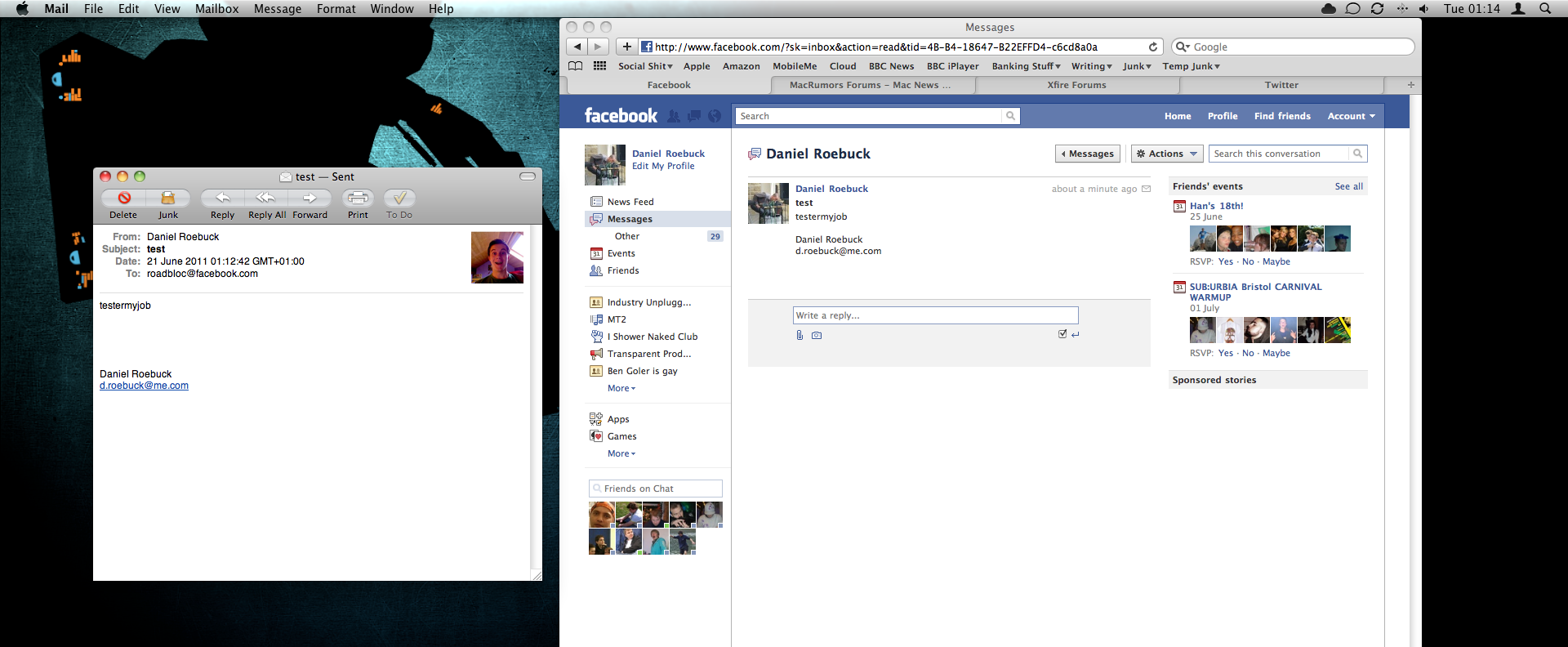The height and width of the screenshot is (647, 1568).
Task: Click the sync icon in menu bar
Action: click(x=1378, y=8)
